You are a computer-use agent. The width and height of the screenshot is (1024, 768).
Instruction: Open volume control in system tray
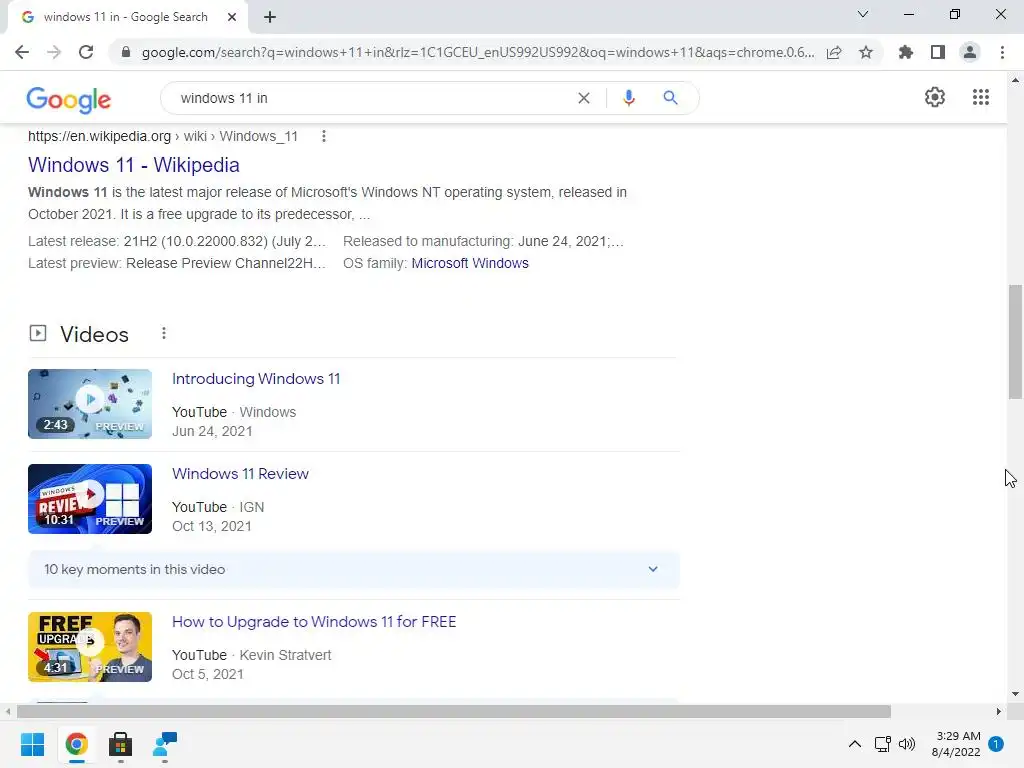[x=906, y=744]
